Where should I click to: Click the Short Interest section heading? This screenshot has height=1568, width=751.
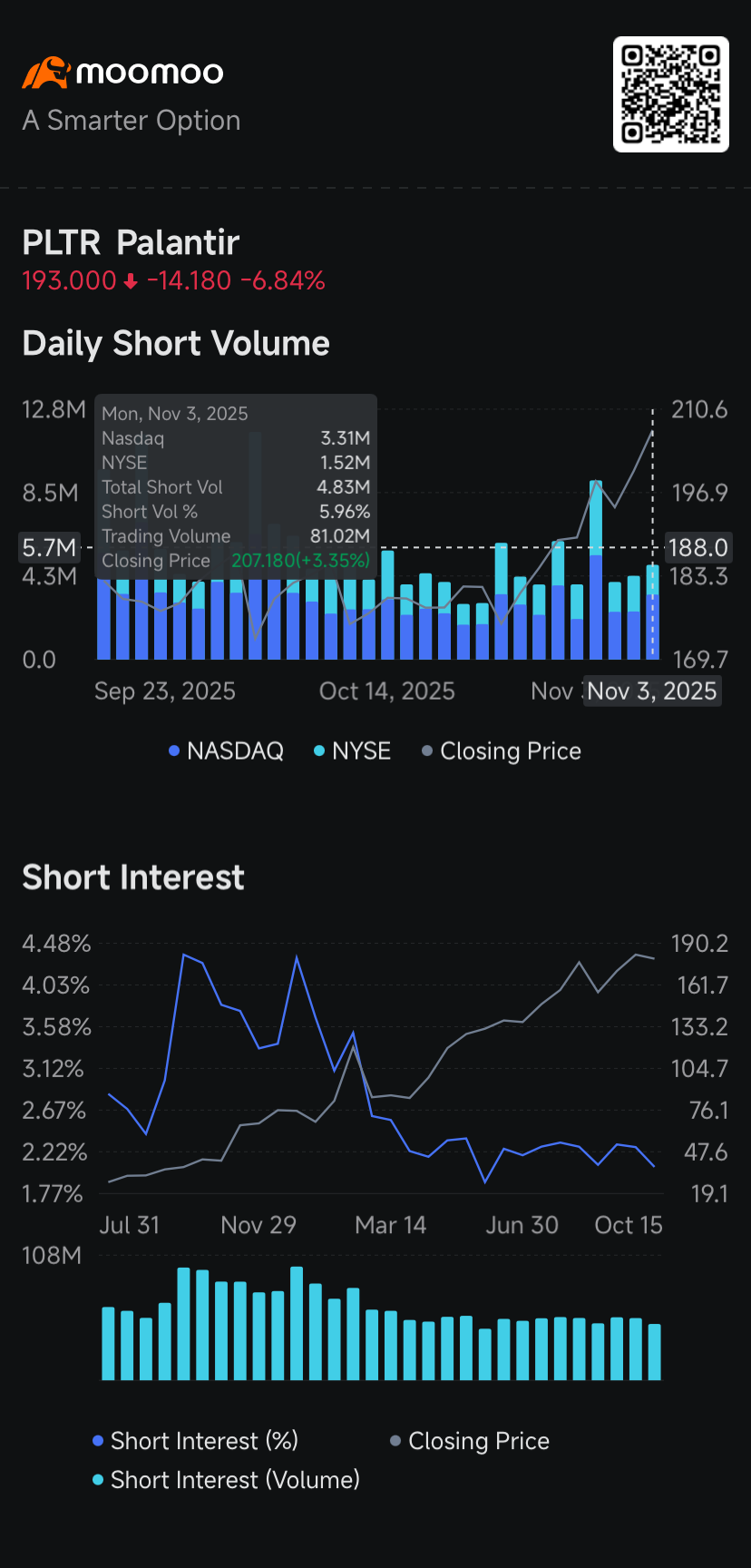(x=133, y=877)
